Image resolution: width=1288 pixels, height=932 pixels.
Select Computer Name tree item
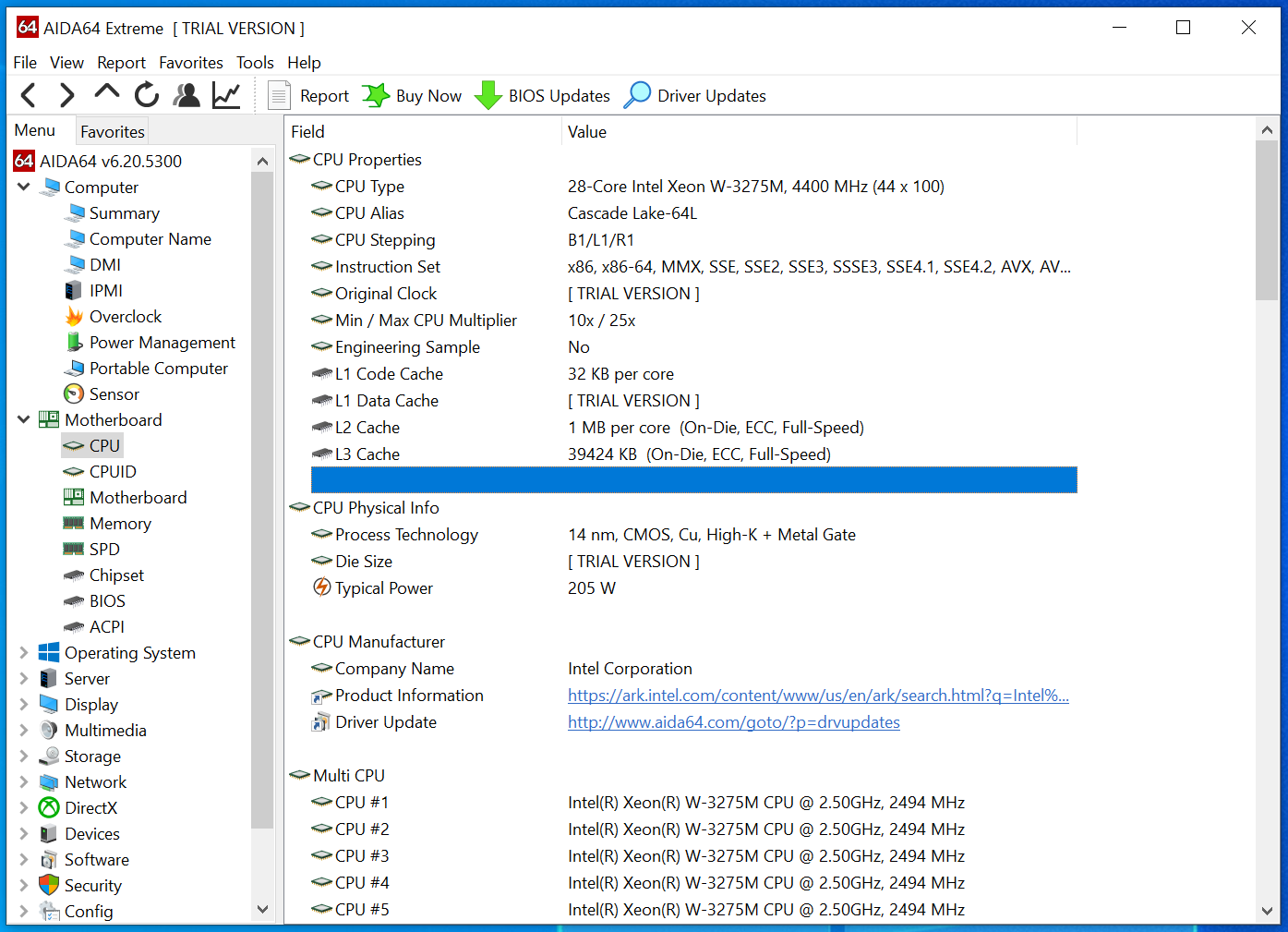[x=138, y=238]
